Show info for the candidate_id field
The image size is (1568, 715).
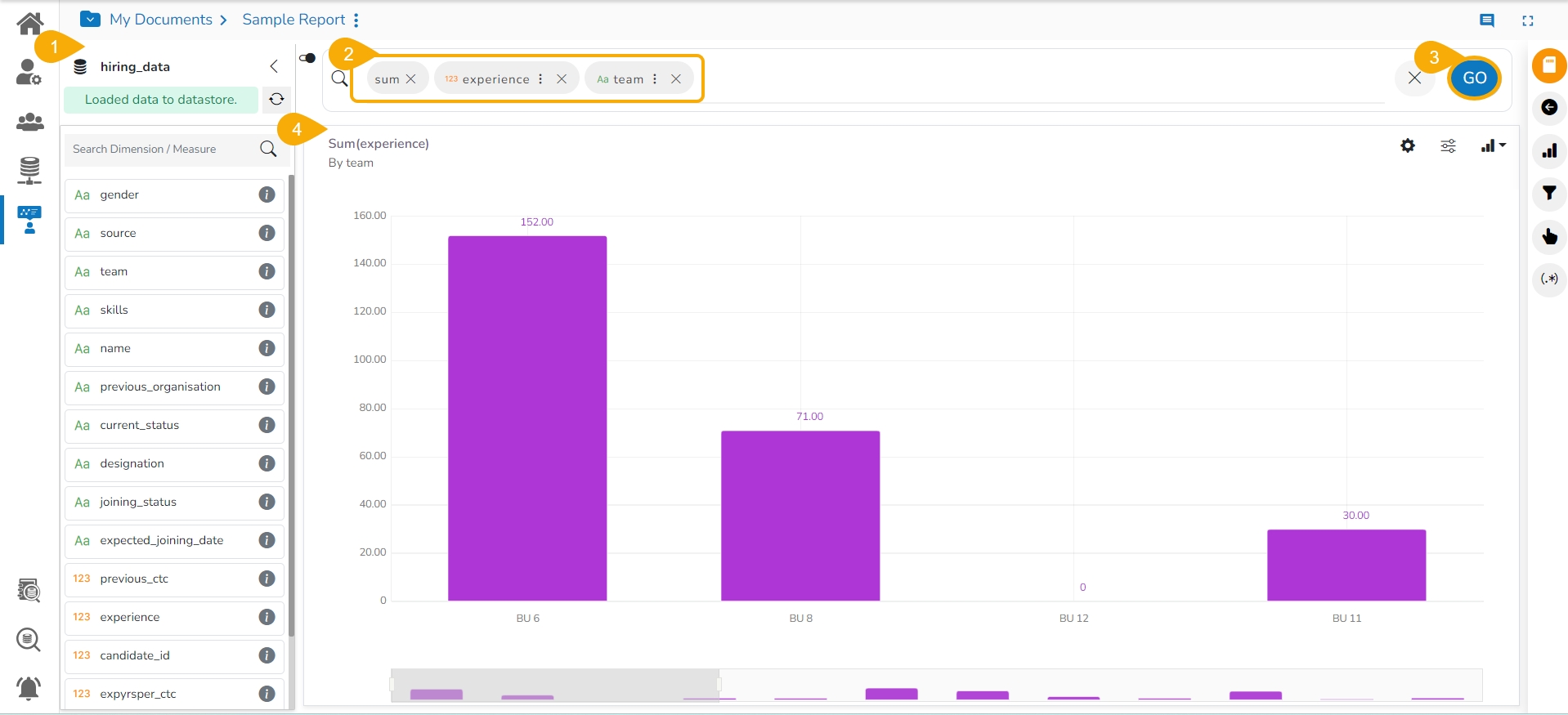point(267,655)
